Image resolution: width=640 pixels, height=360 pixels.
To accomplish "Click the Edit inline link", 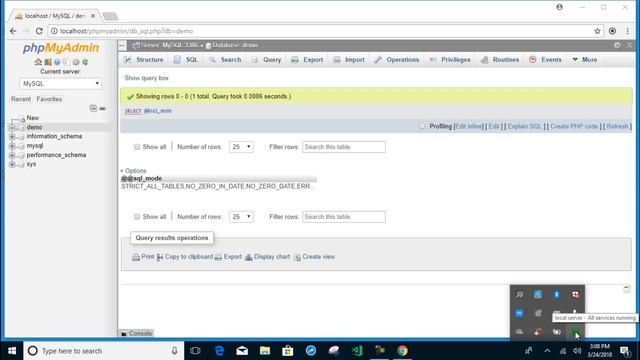I will pyautogui.click(x=469, y=127).
